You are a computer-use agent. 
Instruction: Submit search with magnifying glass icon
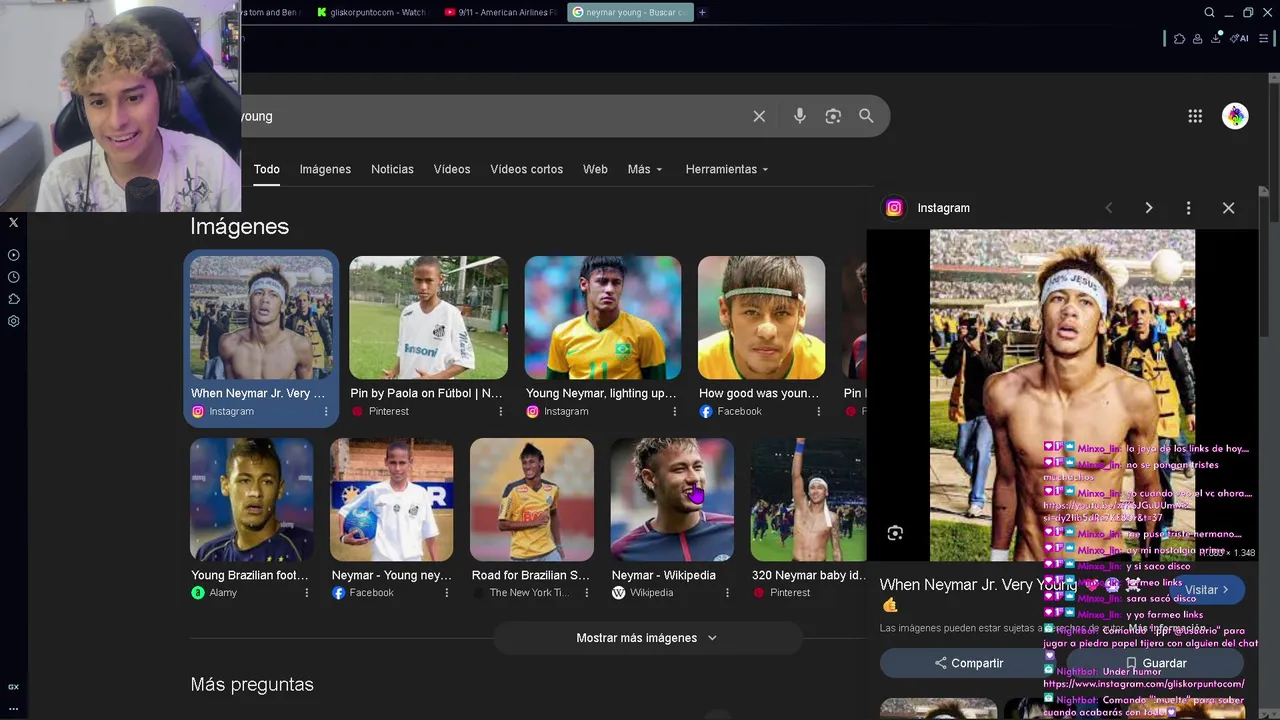(x=866, y=116)
